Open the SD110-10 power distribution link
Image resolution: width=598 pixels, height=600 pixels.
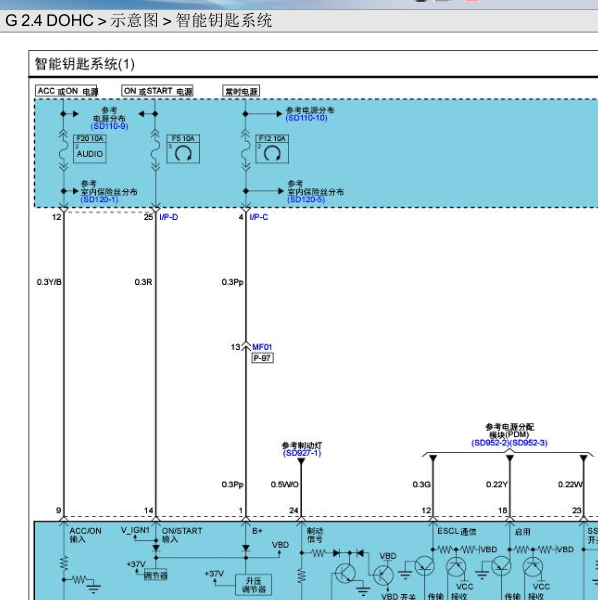click(x=306, y=118)
